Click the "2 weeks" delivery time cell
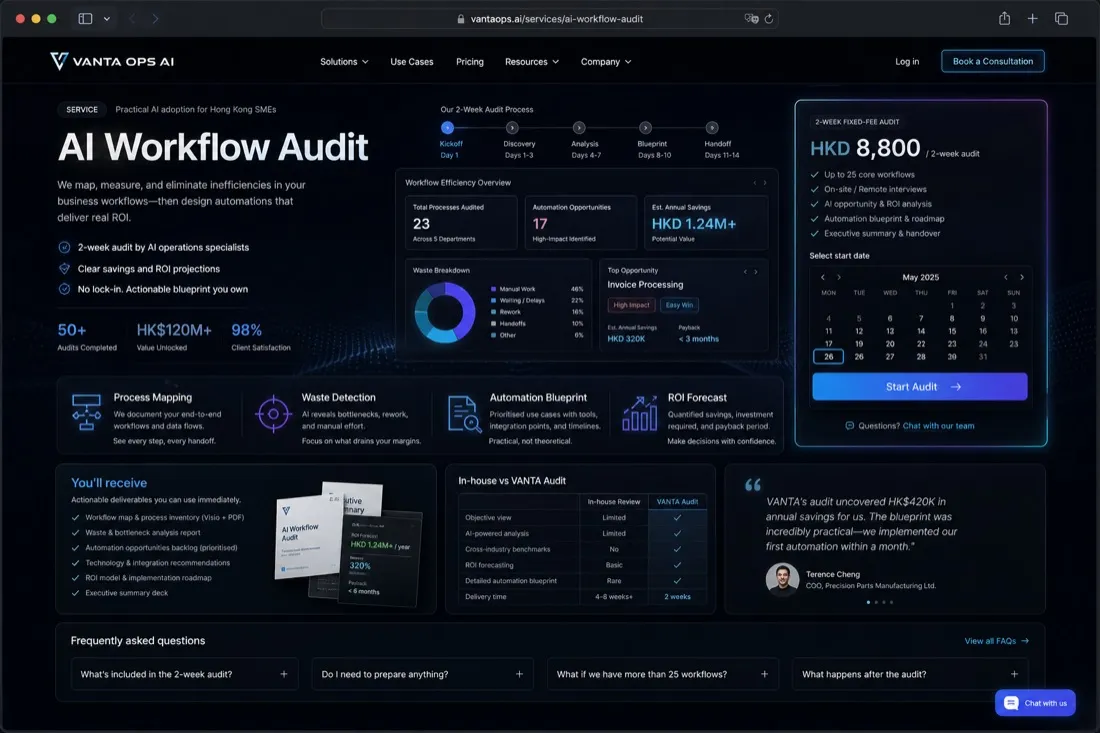 pyautogui.click(x=677, y=597)
